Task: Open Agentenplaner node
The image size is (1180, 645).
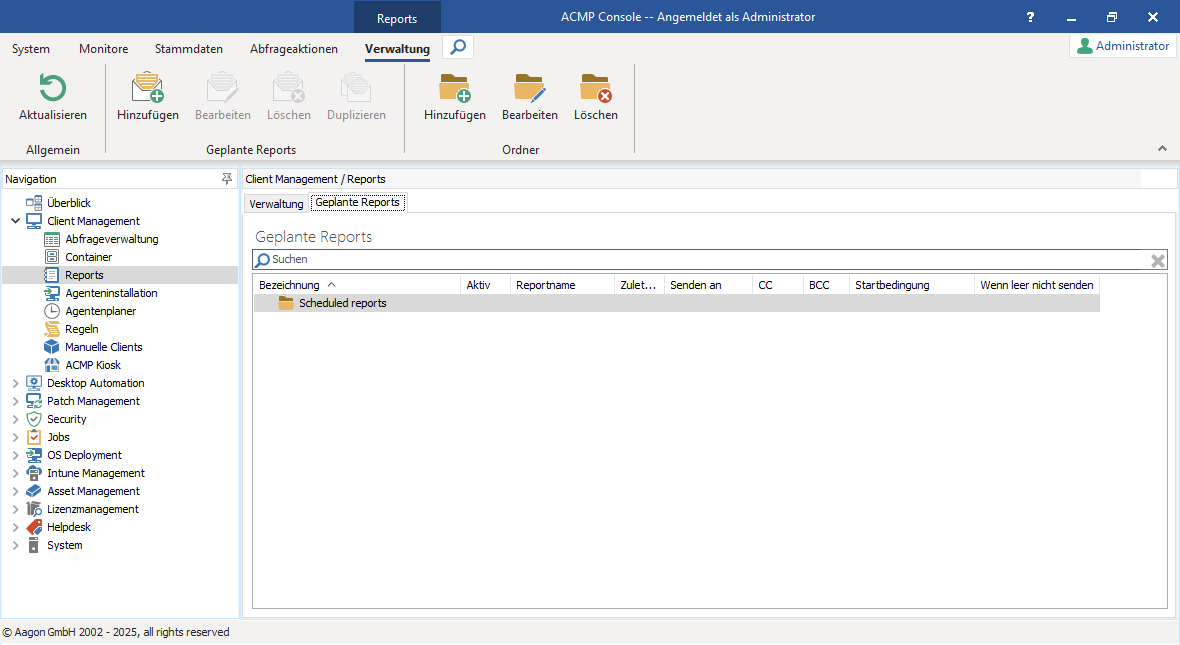Action: (x=101, y=311)
